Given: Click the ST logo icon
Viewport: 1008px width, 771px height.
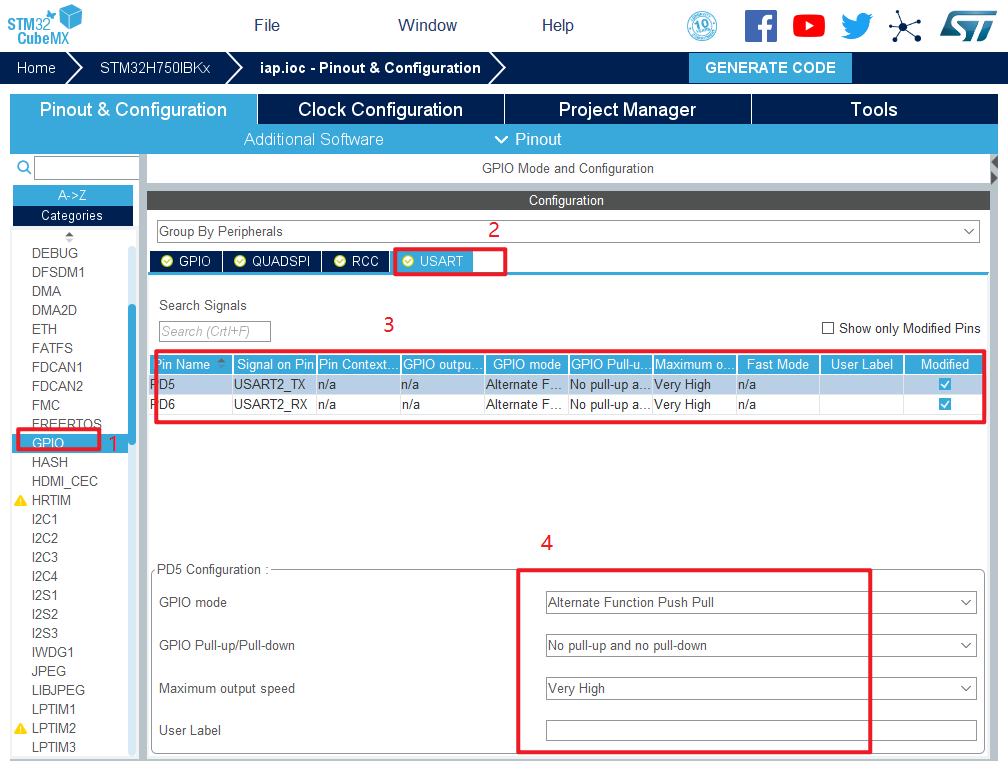Looking at the screenshot, I should [x=967, y=26].
